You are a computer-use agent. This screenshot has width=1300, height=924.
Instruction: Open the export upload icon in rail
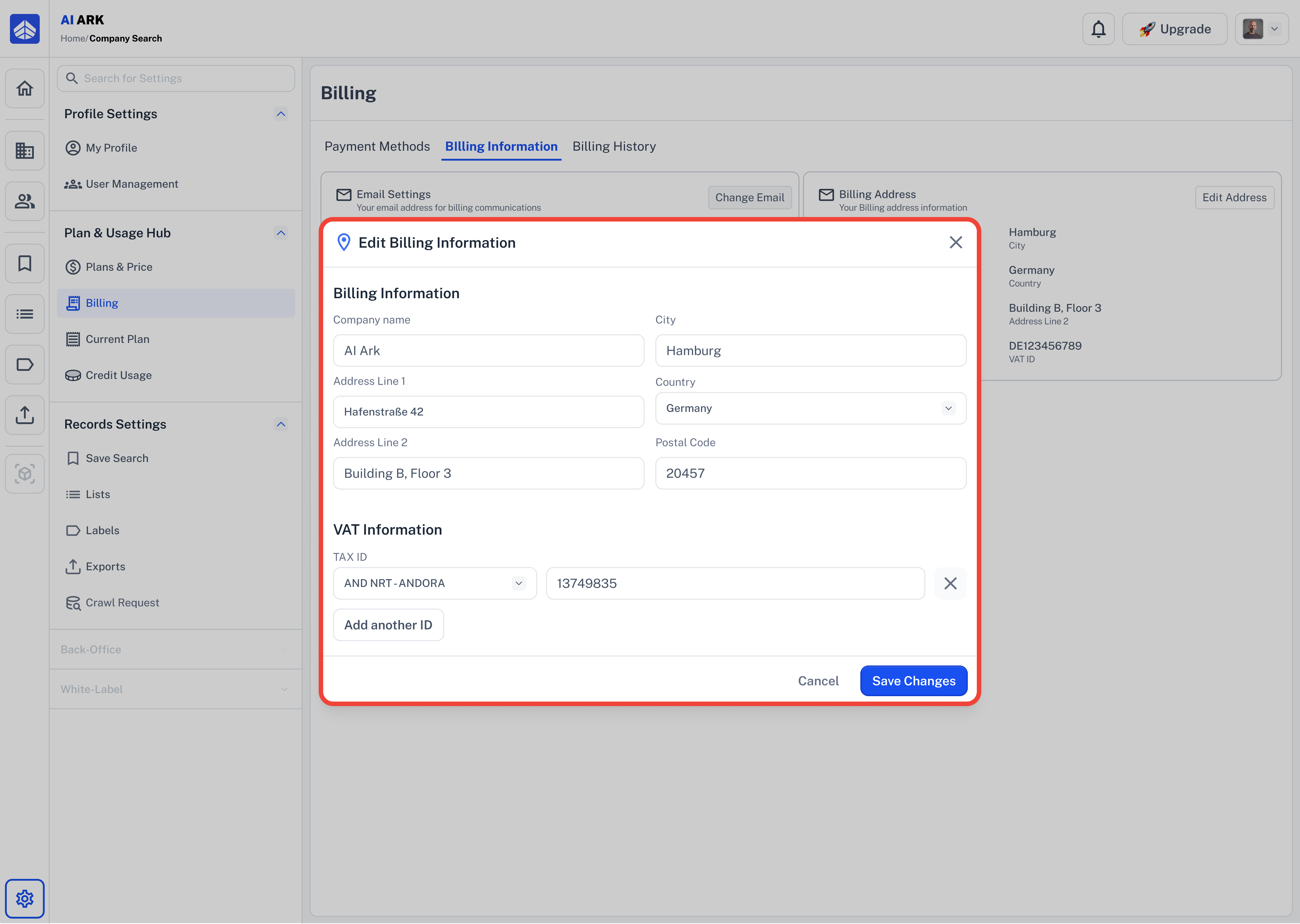tap(24, 415)
